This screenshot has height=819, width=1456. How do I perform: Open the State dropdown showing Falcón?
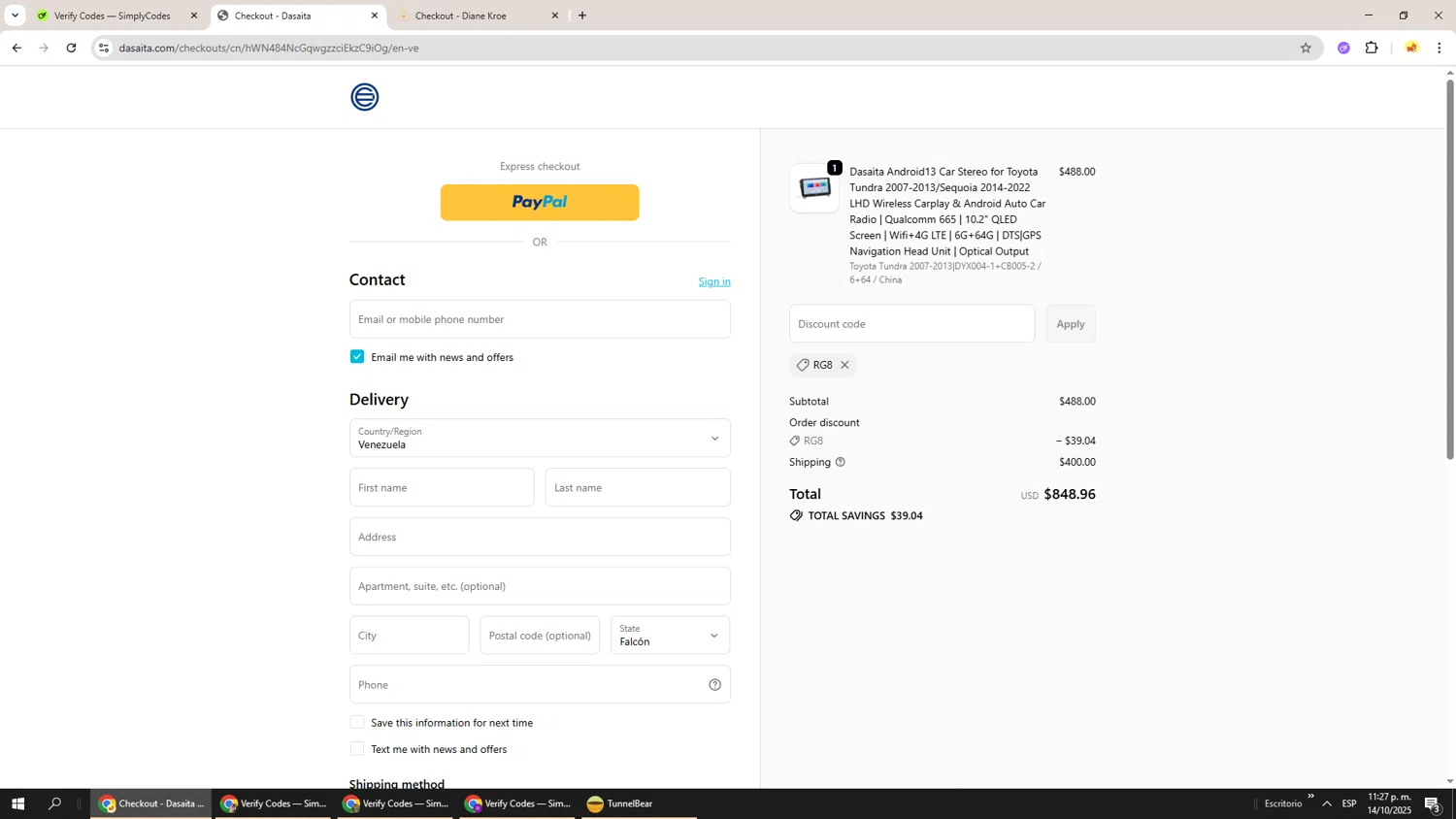670,636
